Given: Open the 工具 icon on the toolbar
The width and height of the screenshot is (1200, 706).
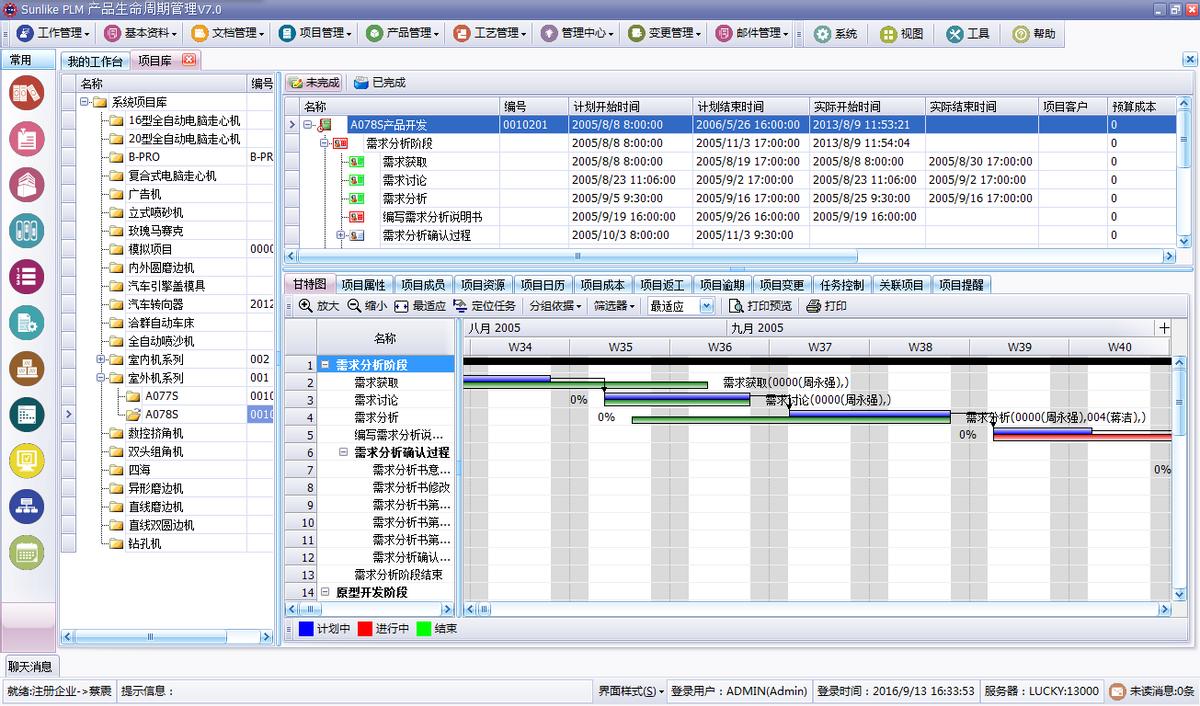Looking at the screenshot, I should [966, 35].
